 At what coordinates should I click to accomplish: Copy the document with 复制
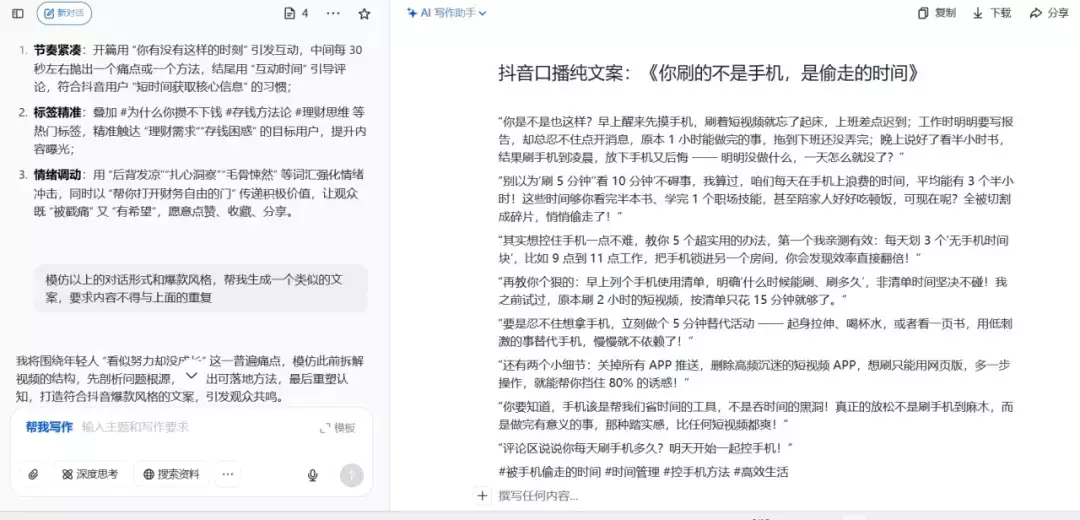pyautogui.click(x=937, y=13)
